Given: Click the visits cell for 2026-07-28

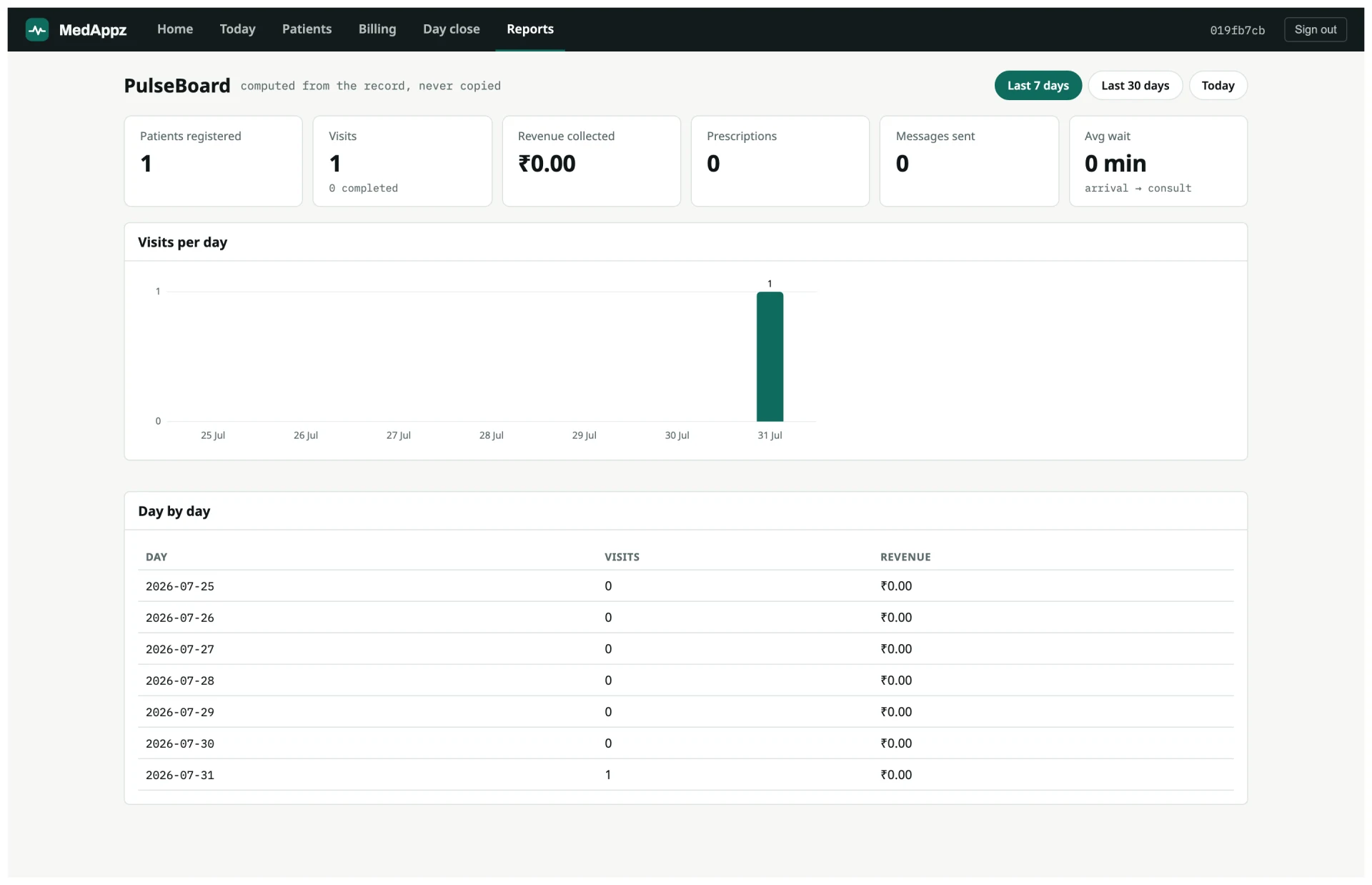Looking at the screenshot, I should [x=608, y=681].
